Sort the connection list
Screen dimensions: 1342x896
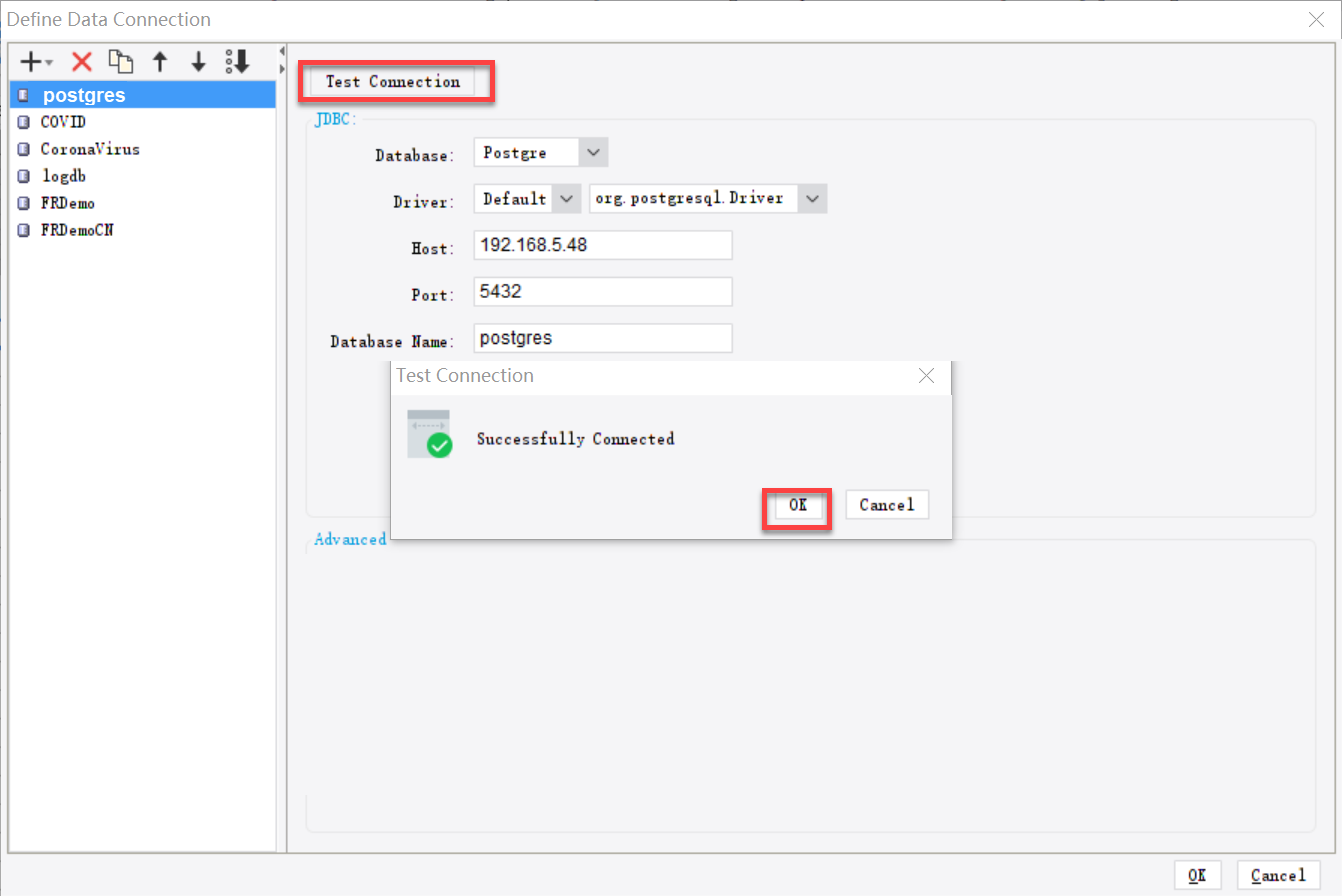click(x=236, y=61)
